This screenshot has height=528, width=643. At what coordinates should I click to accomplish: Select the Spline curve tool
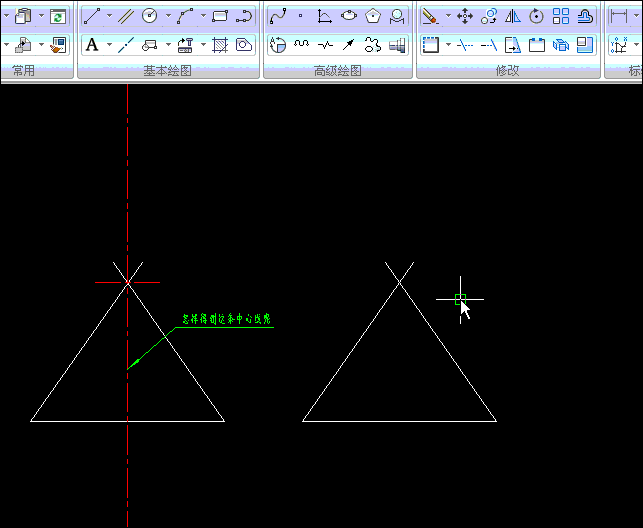(279, 16)
